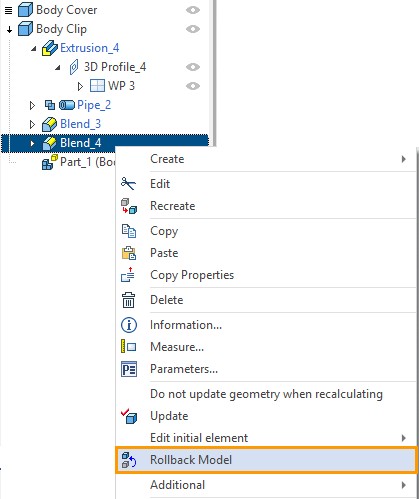Click the Rollback Model icon
The width and height of the screenshot is (419, 499).
coord(129,460)
